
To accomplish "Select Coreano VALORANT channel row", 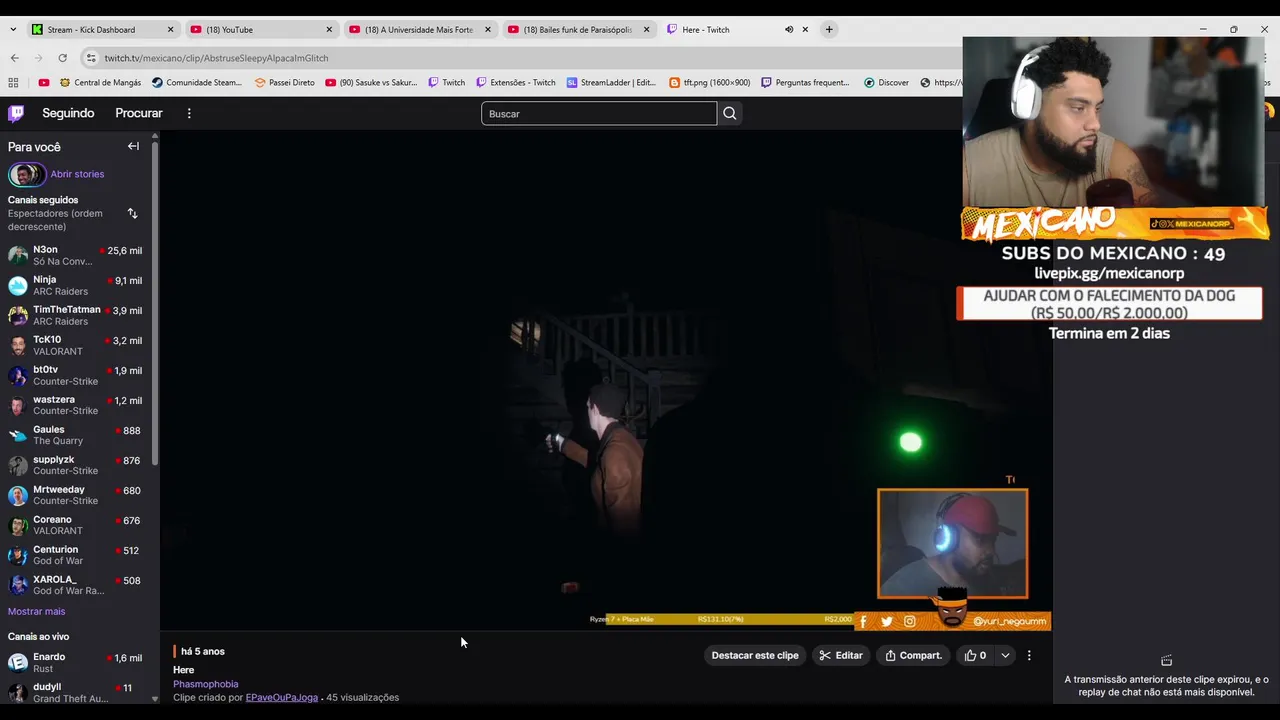I will pos(76,526).
